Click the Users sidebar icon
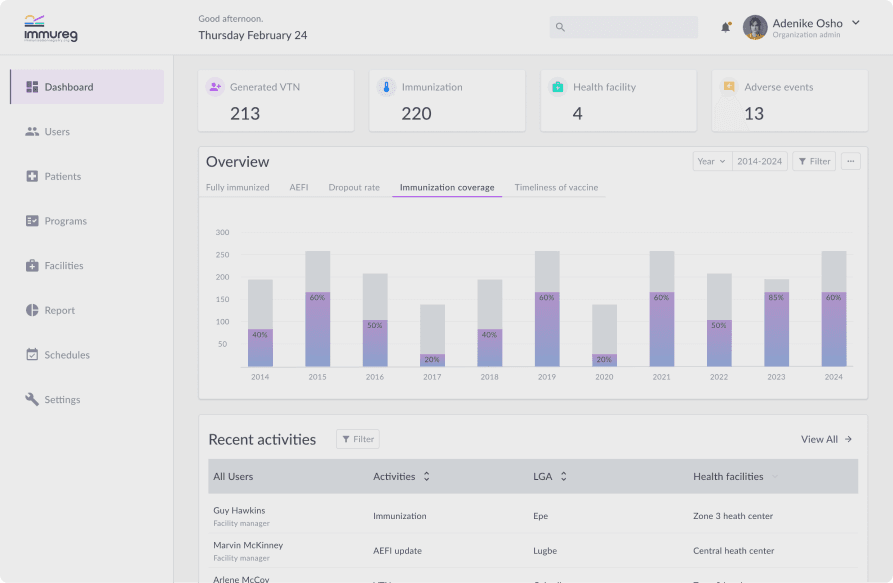The width and height of the screenshot is (893, 583). (x=32, y=132)
